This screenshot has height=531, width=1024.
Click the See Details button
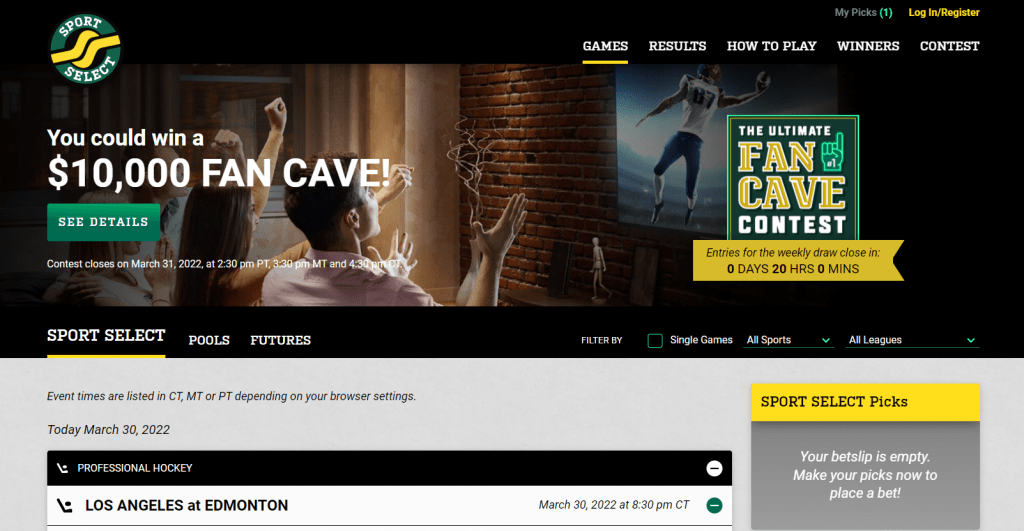103,222
